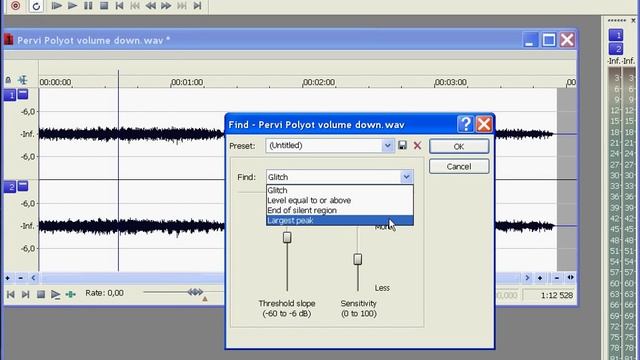Click the Threshold slope slider handle

[287, 237]
